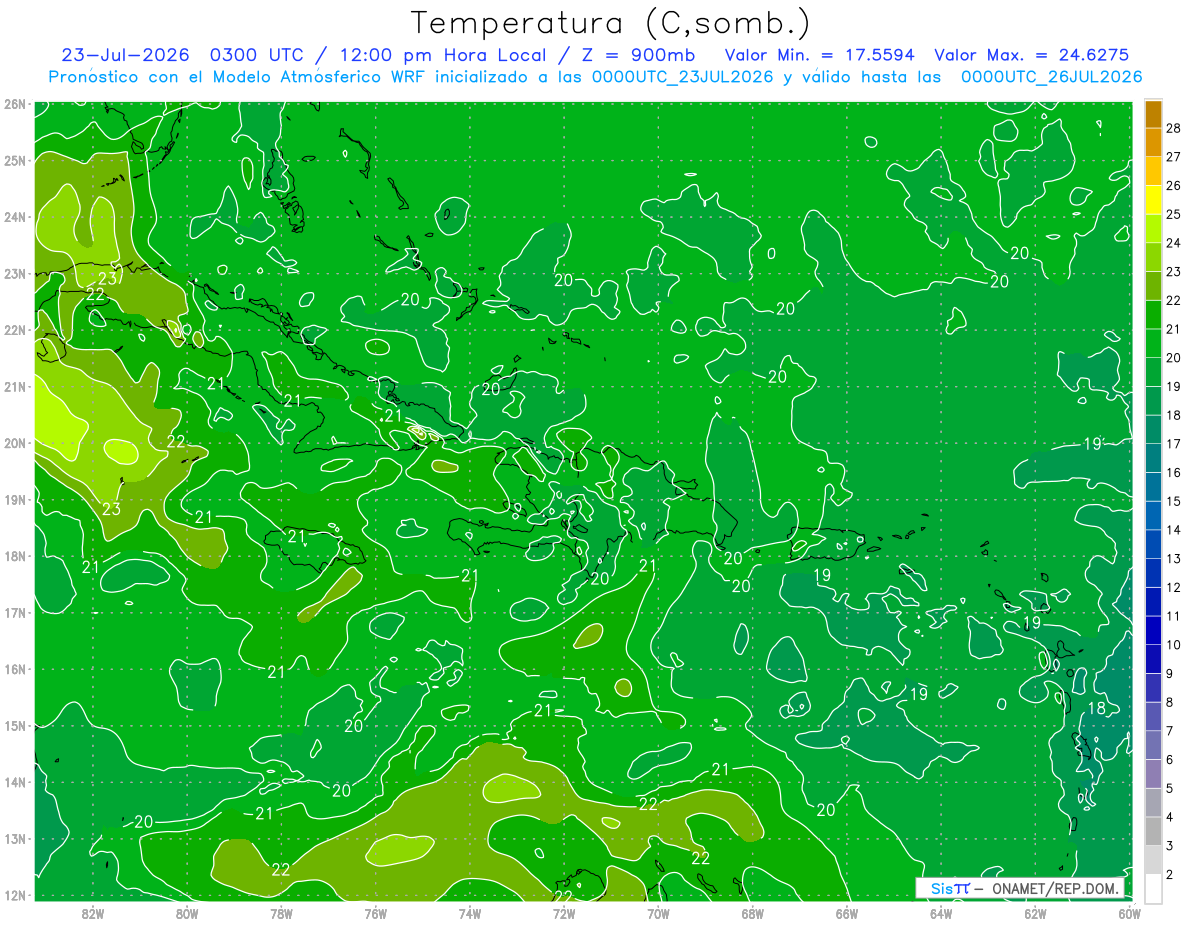Click the "15N" latitude axis label
1200x927 pixels.
[14, 725]
